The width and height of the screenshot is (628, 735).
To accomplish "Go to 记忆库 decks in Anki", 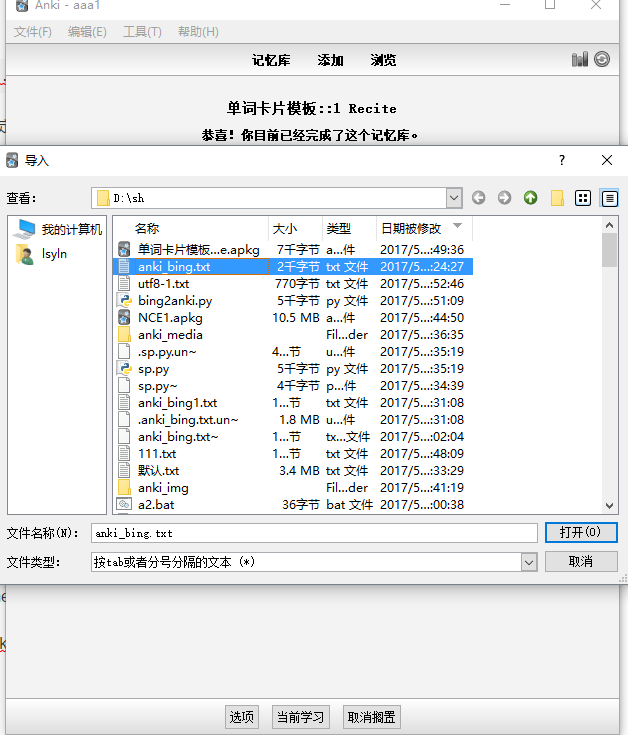I will pos(271,60).
